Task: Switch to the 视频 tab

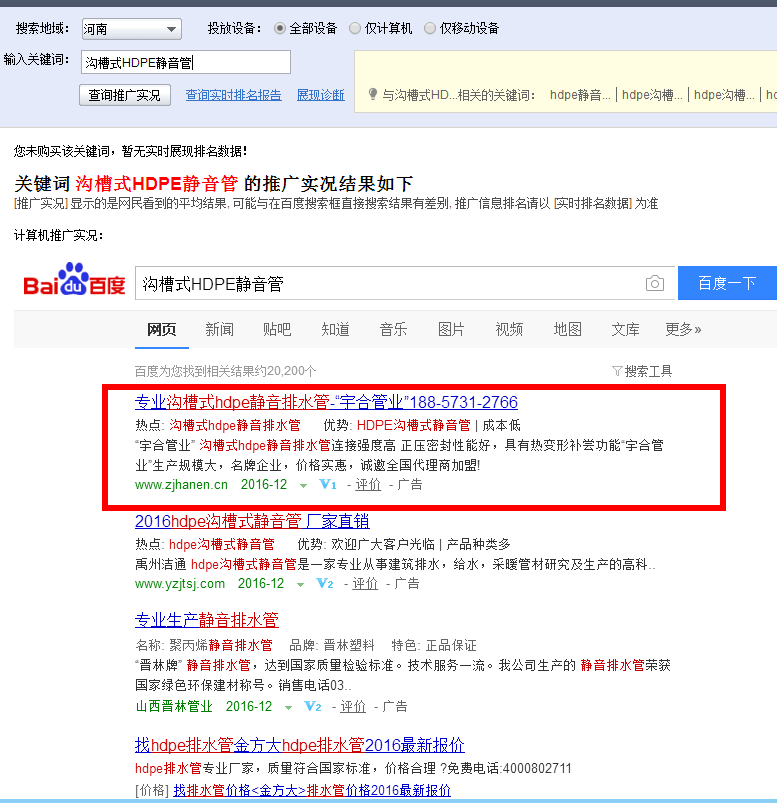Action: tap(509, 329)
